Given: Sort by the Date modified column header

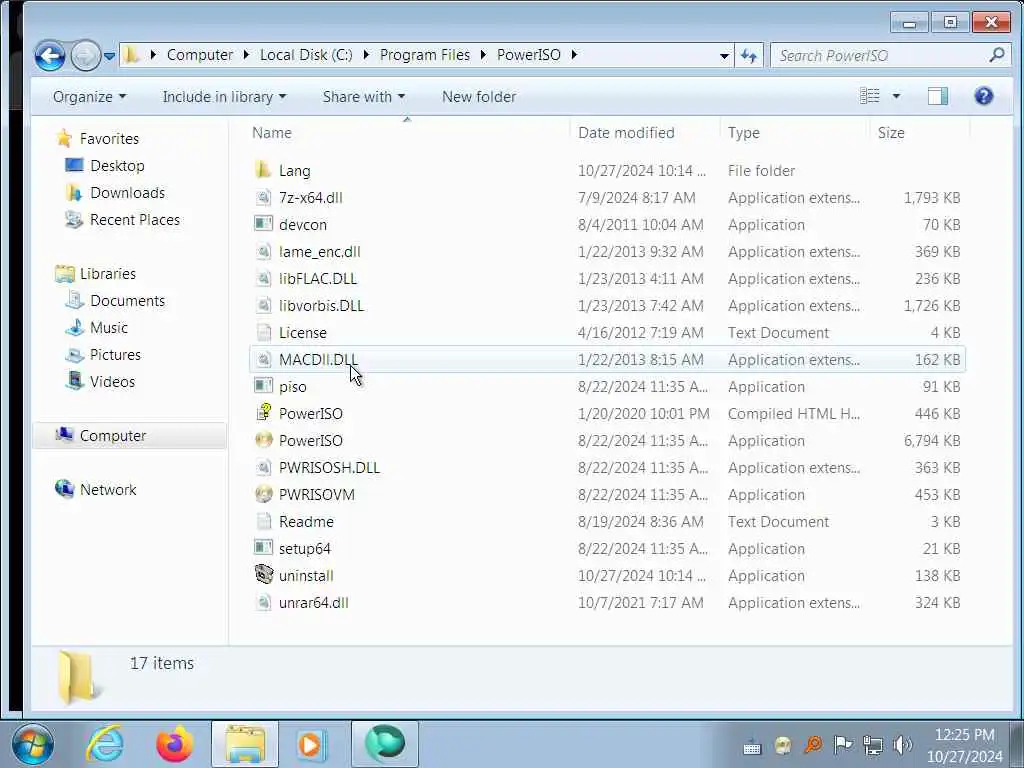Looking at the screenshot, I should pyautogui.click(x=626, y=133).
